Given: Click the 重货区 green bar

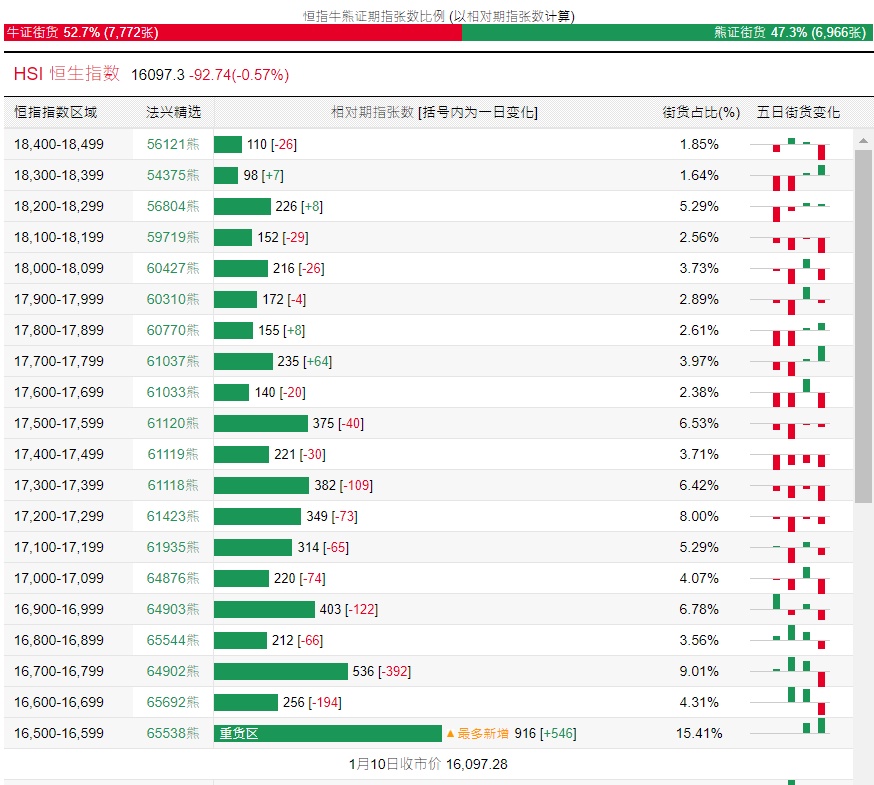Looking at the screenshot, I should (x=328, y=733).
